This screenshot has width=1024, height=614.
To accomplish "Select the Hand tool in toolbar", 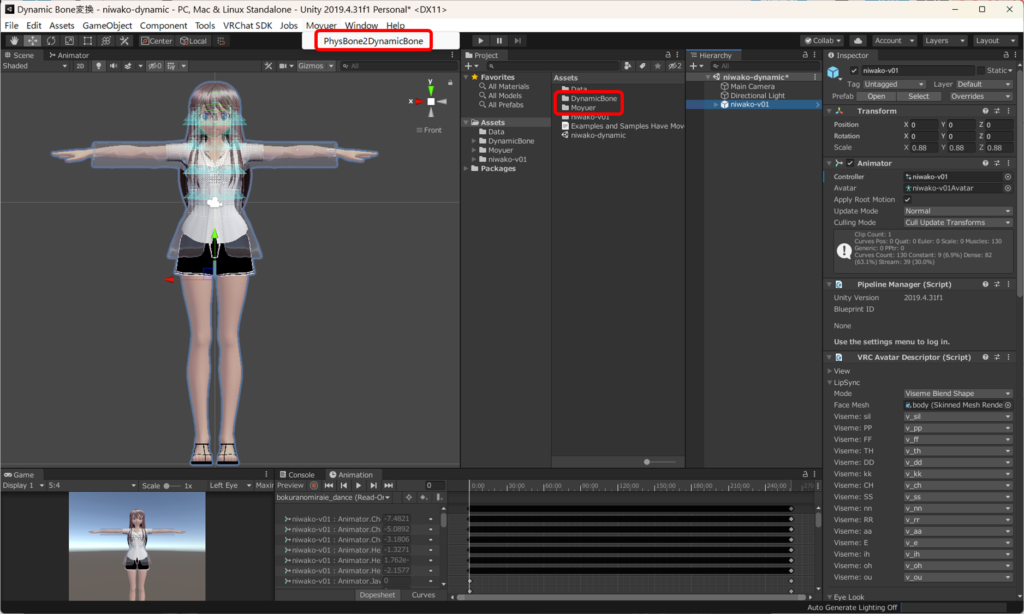I will [13, 41].
